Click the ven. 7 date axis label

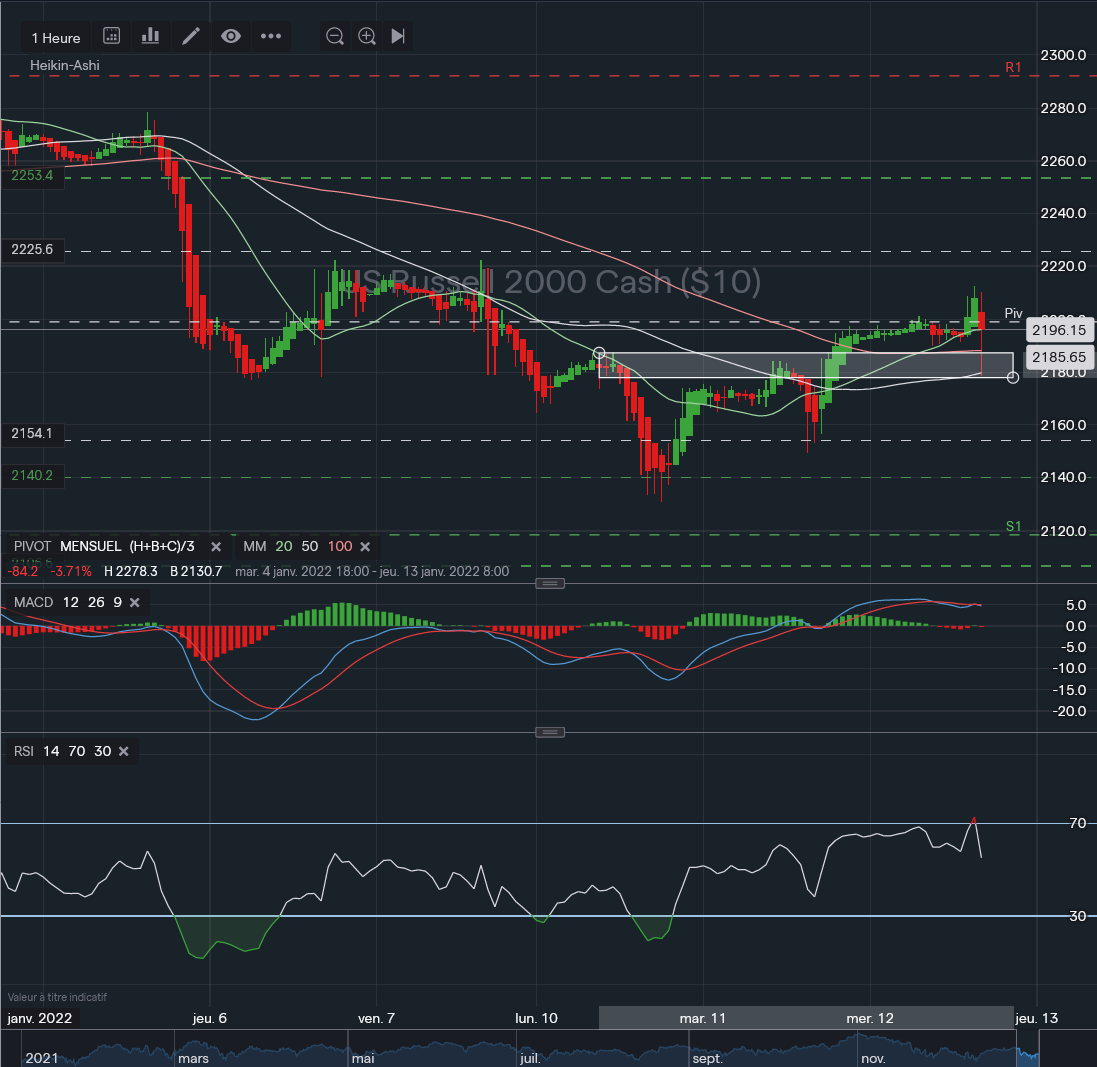pyautogui.click(x=376, y=1018)
